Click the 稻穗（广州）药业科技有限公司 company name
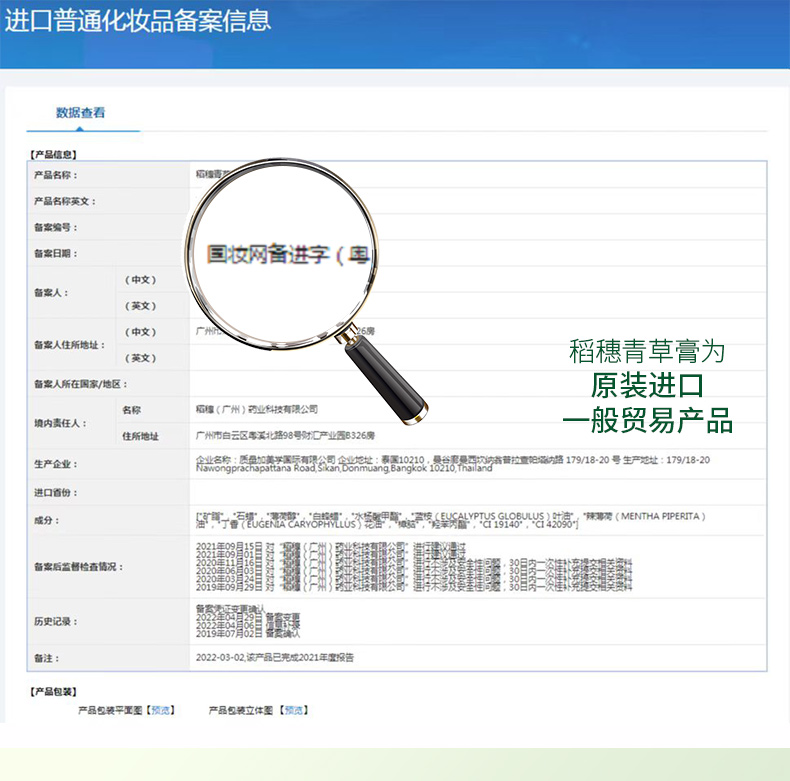The image size is (790, 781). click(x=257, y=409)
